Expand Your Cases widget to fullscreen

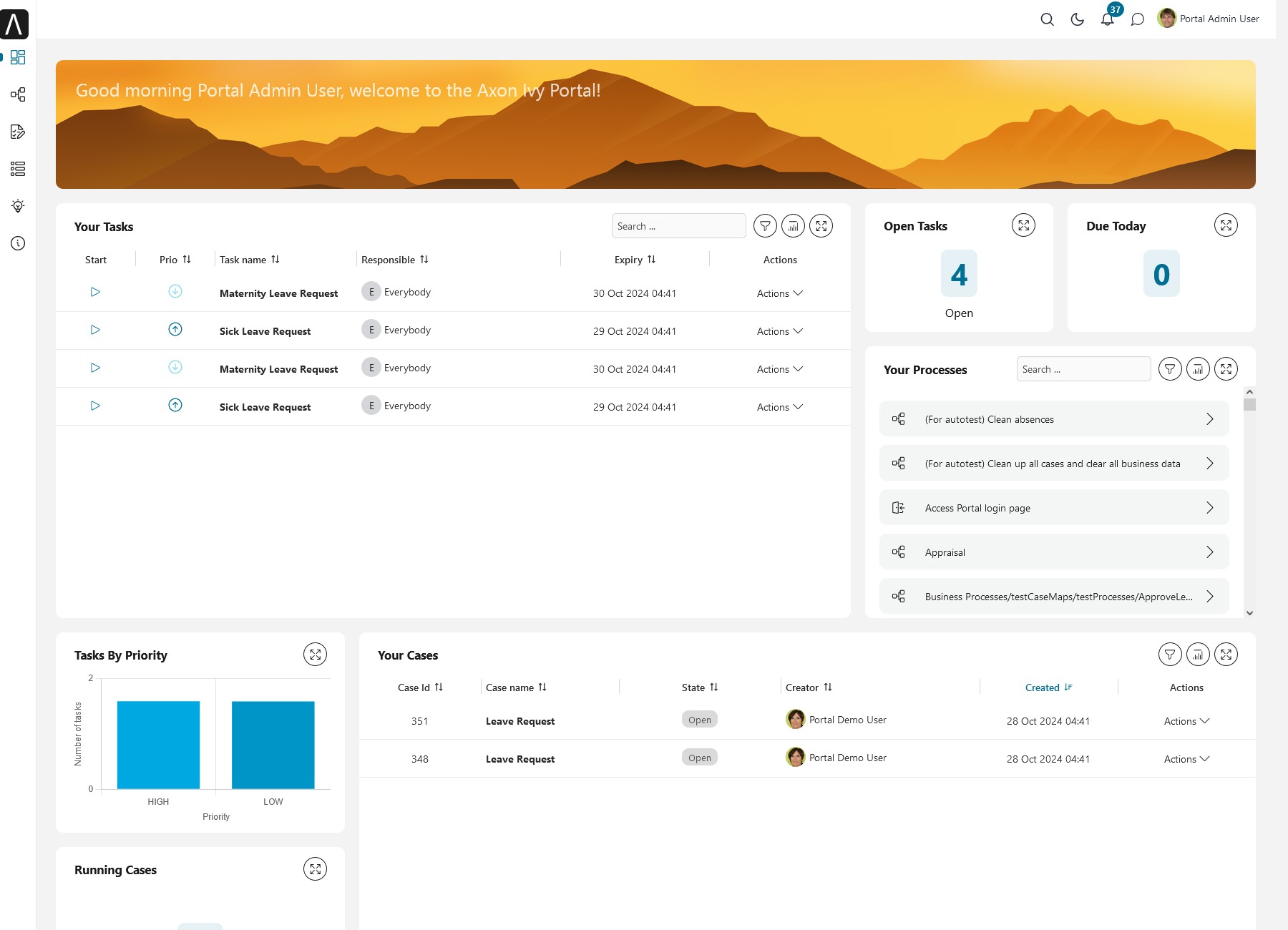[1226, 655]
